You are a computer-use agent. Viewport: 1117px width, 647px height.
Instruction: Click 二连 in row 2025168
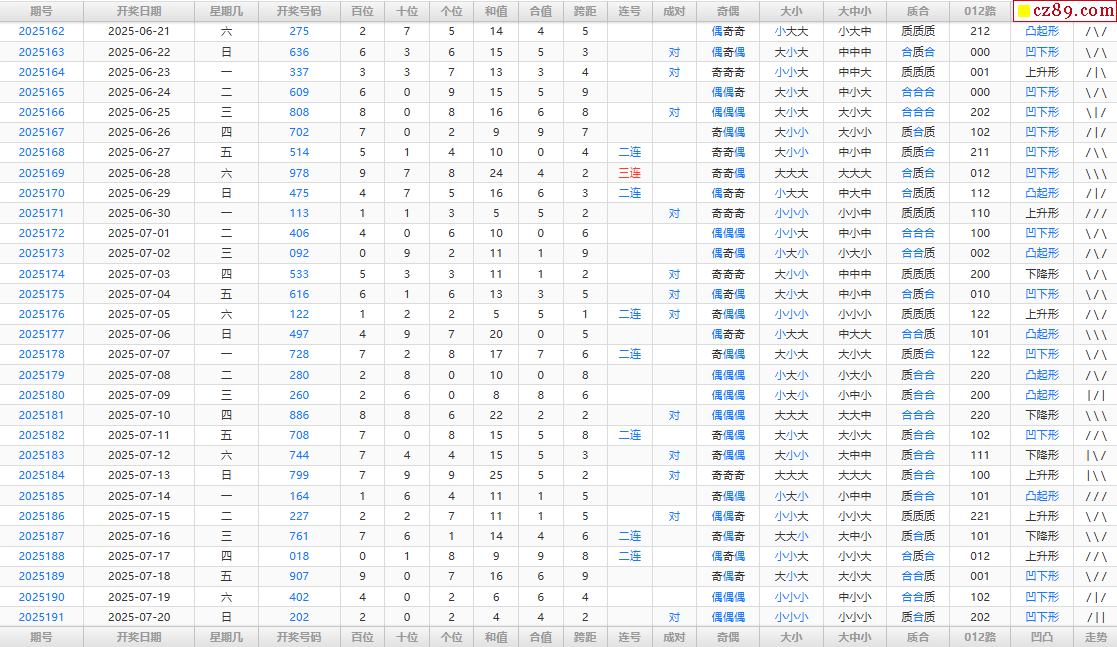[x=630, y=152]
